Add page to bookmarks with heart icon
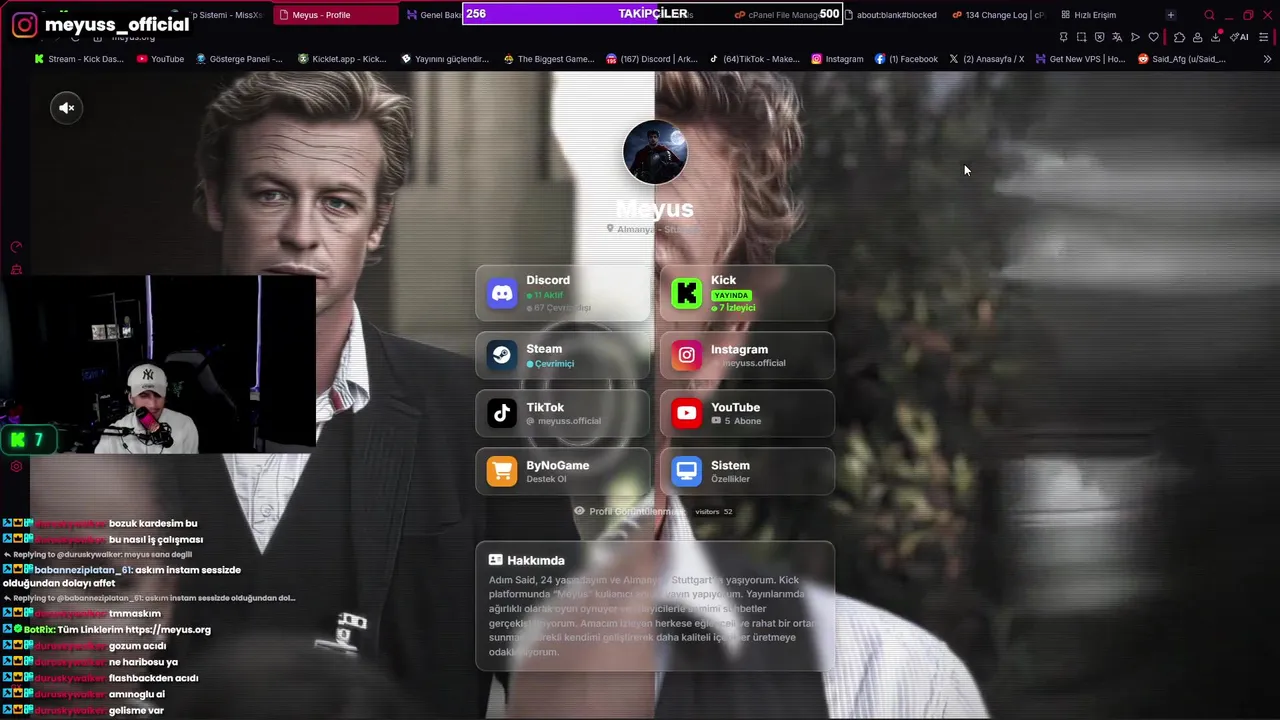 [x=1153, y=37]
